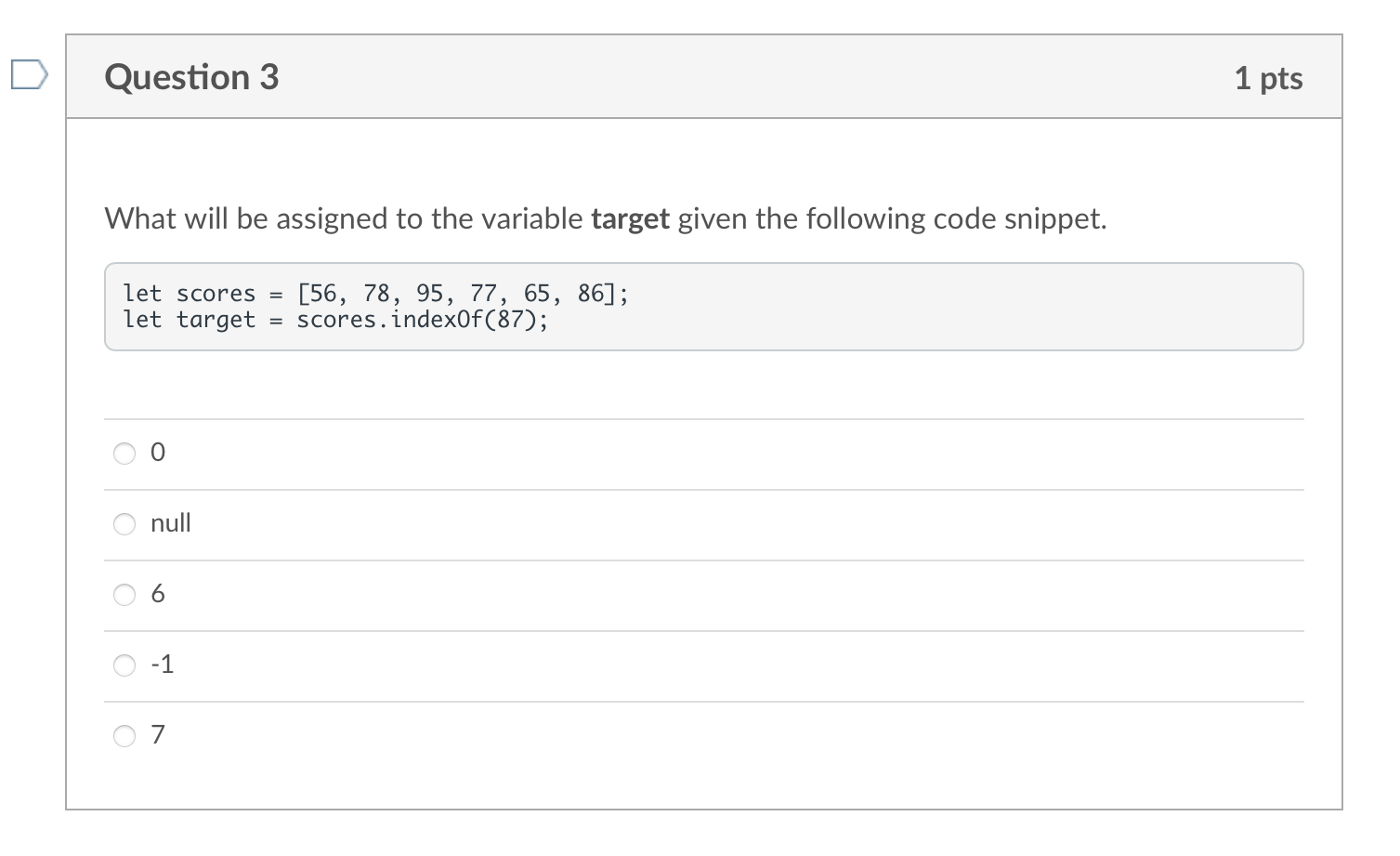Choose the null answer option

(124, 524)
